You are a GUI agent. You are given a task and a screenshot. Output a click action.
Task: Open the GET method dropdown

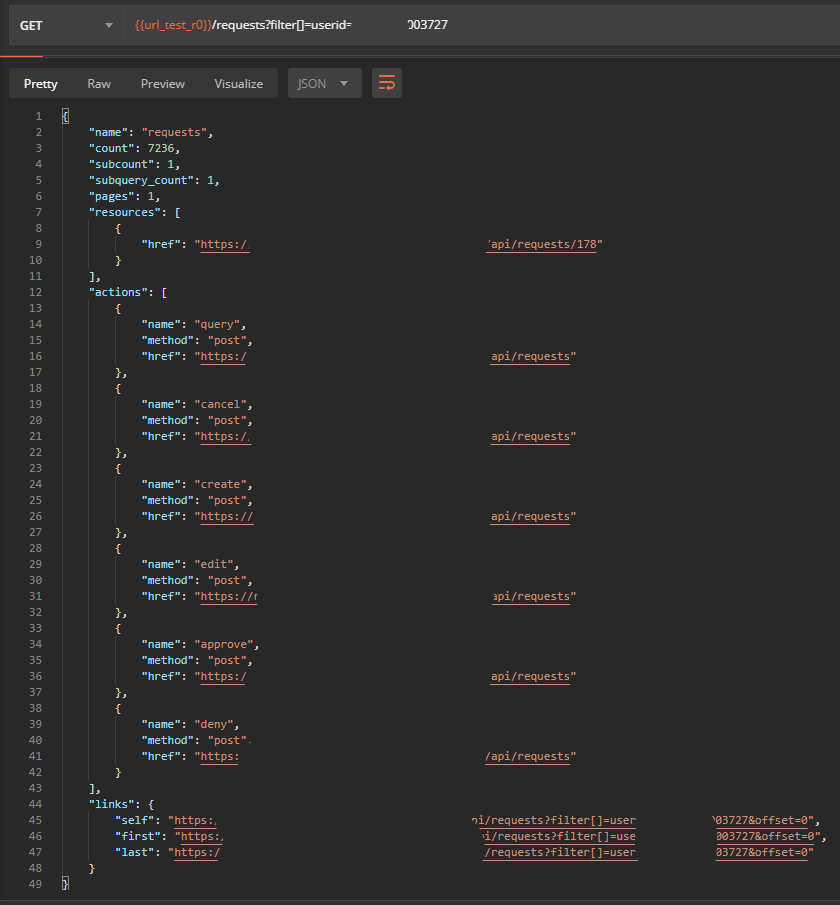pyautogui.click(x=66, y=25)
